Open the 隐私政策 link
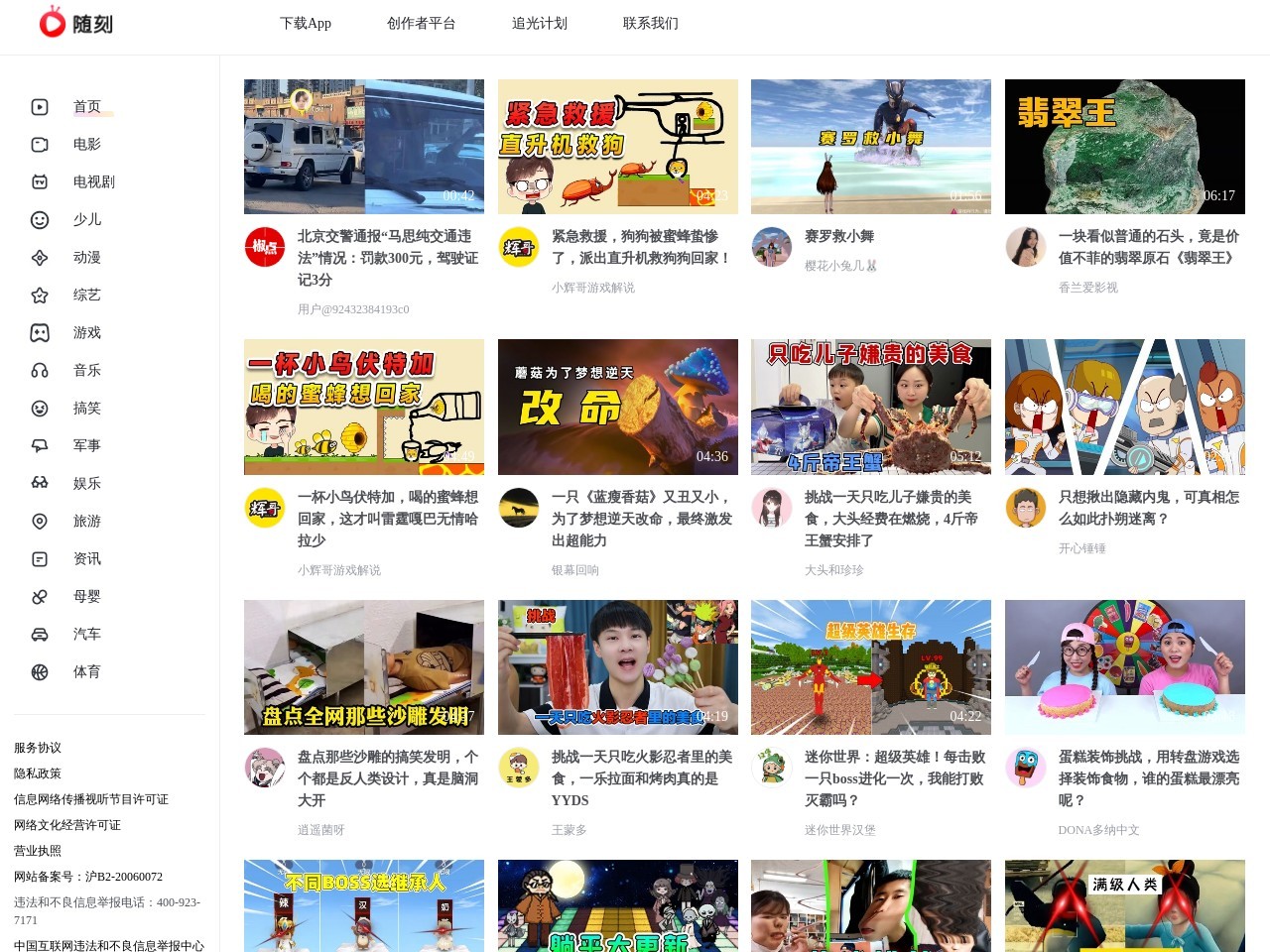Viewport: 1270px width, 952px height. point(38,773)
